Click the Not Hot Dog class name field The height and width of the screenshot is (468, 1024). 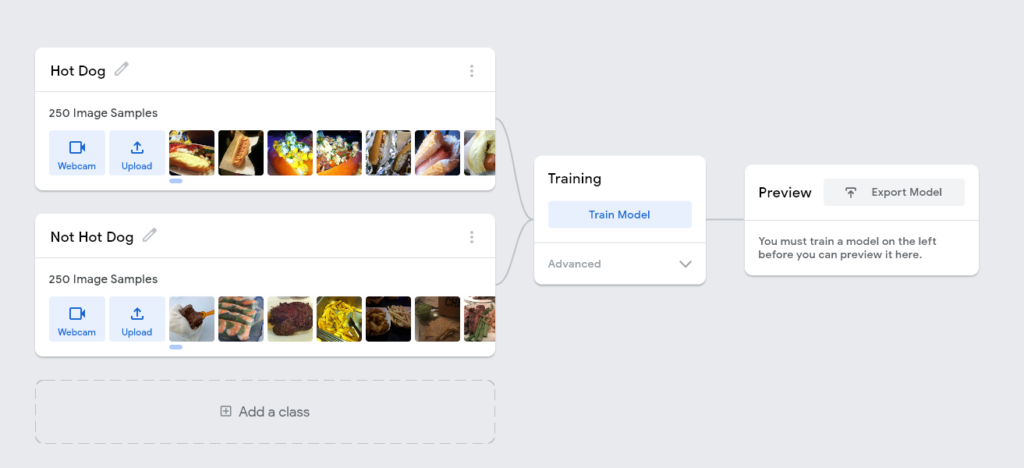(x=92, y=237)
